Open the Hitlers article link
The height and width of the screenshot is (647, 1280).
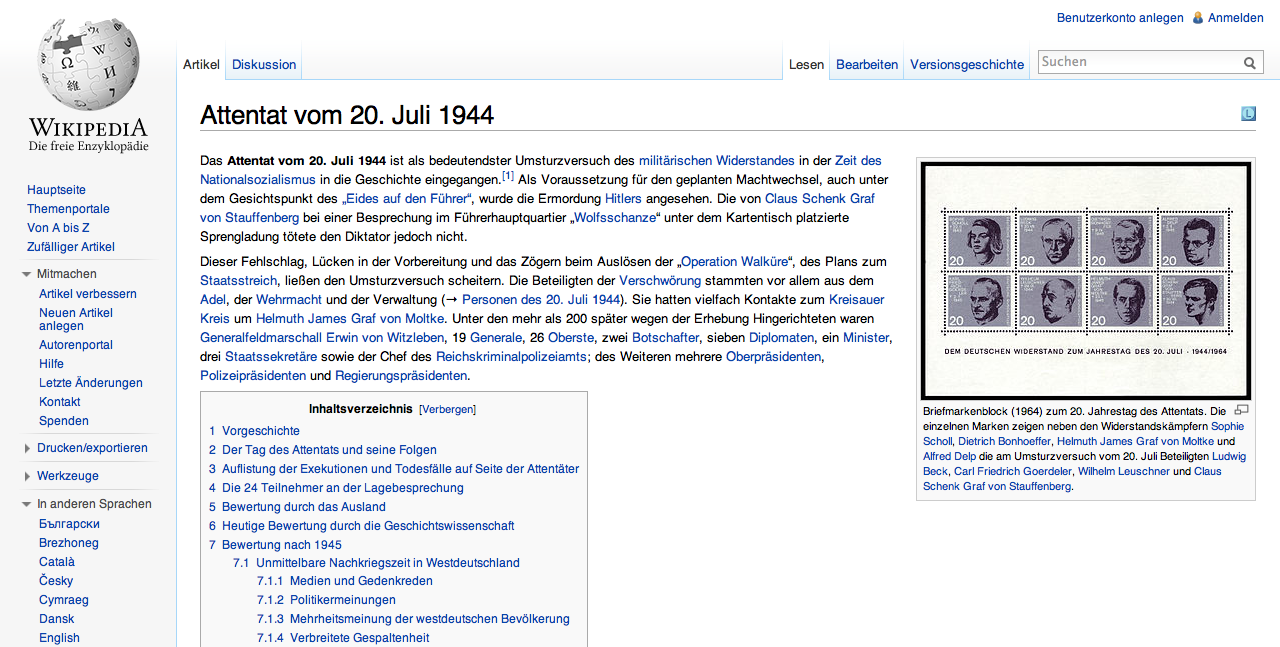coord(623,198)
